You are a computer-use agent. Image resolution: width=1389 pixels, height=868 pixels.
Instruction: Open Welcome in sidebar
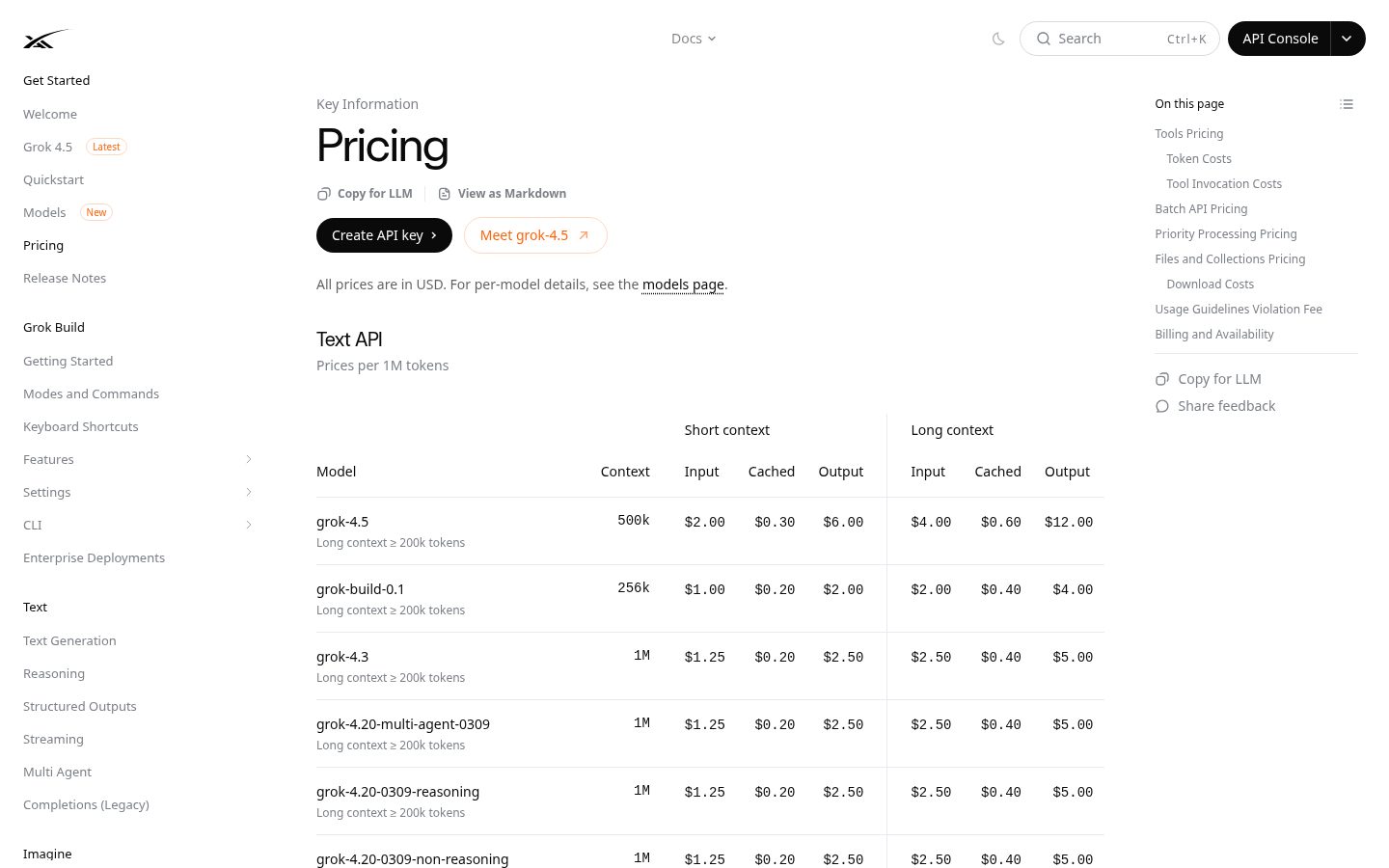(50, 114)
